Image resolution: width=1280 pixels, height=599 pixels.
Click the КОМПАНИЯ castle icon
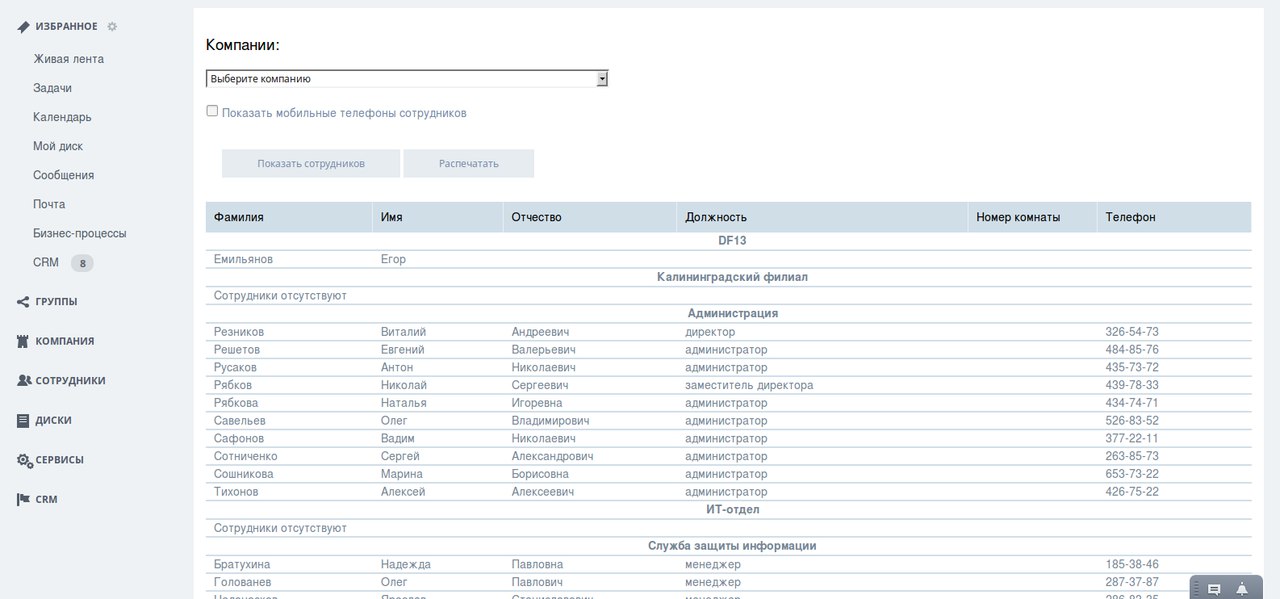[23, 341]
